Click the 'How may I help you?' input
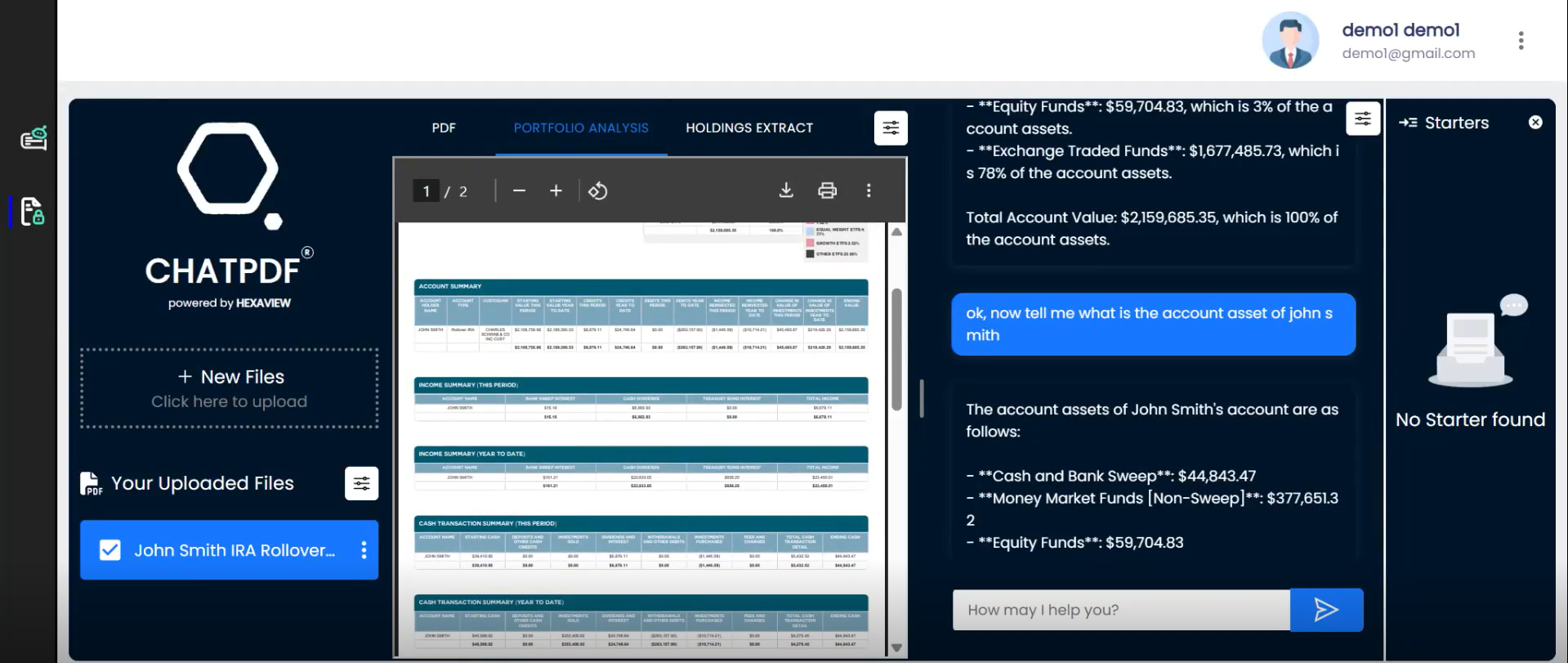 1120,610
